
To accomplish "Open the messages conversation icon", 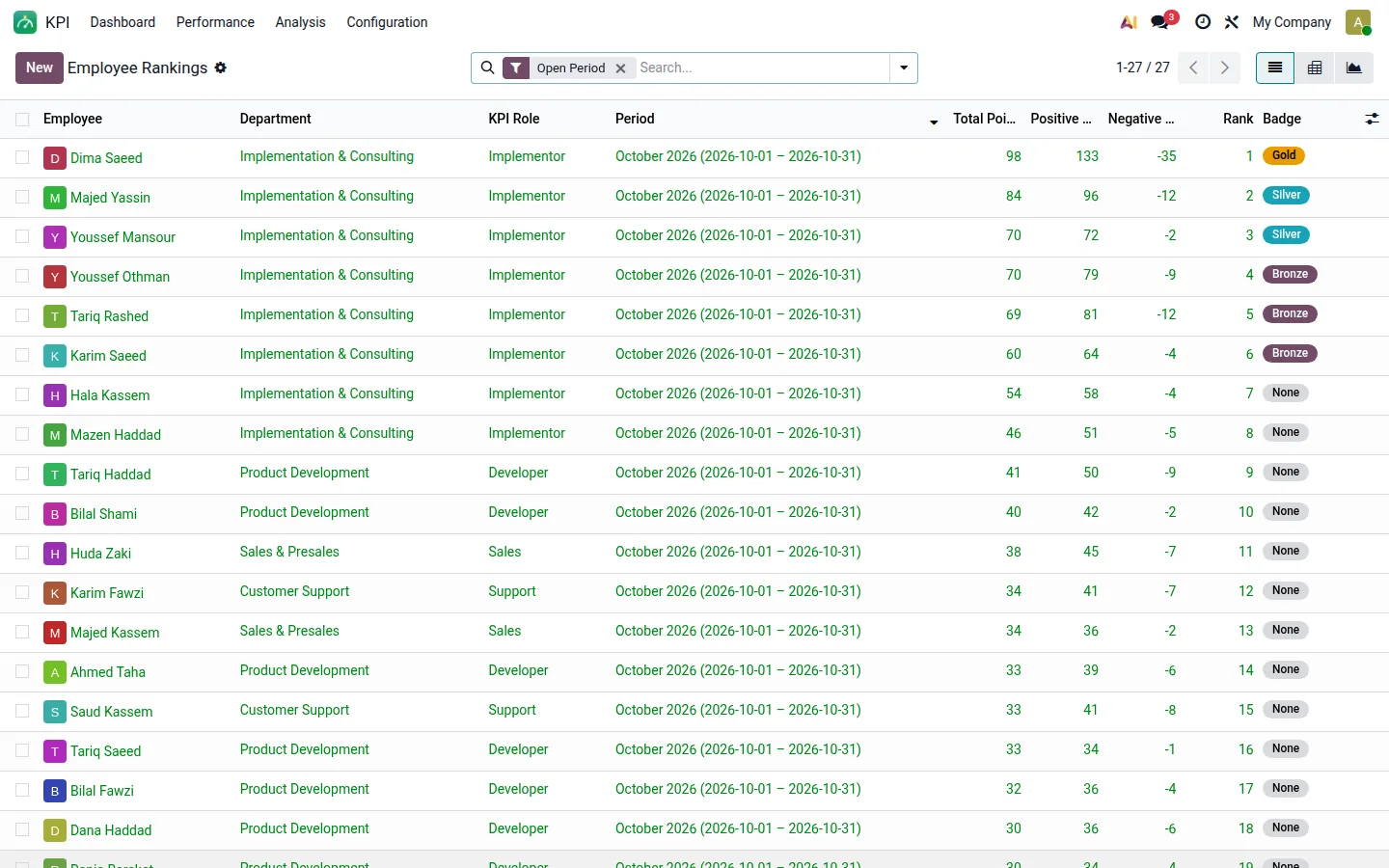I will coord(1160,22).
